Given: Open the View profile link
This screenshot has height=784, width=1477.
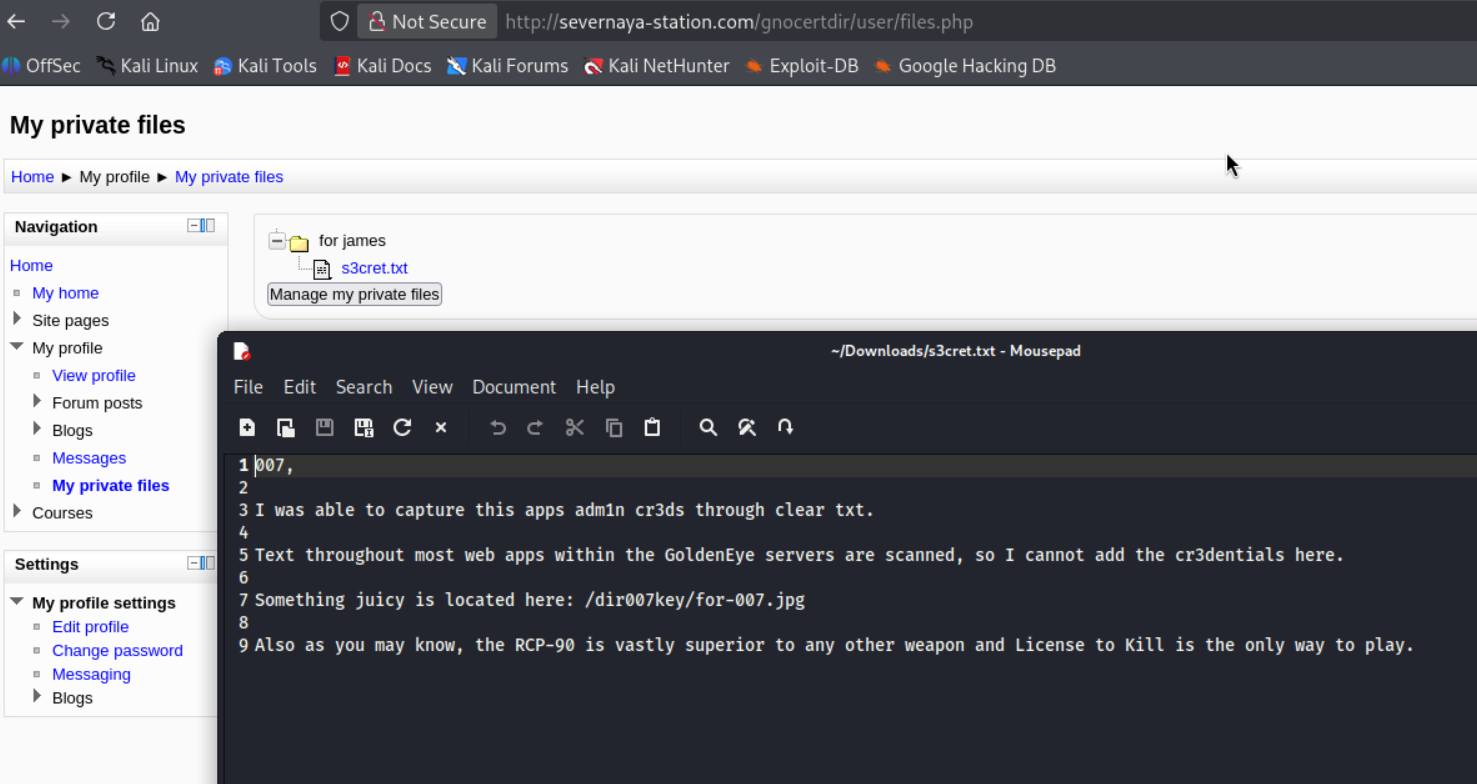Looking at the screenshot, I should pos(94,375).
